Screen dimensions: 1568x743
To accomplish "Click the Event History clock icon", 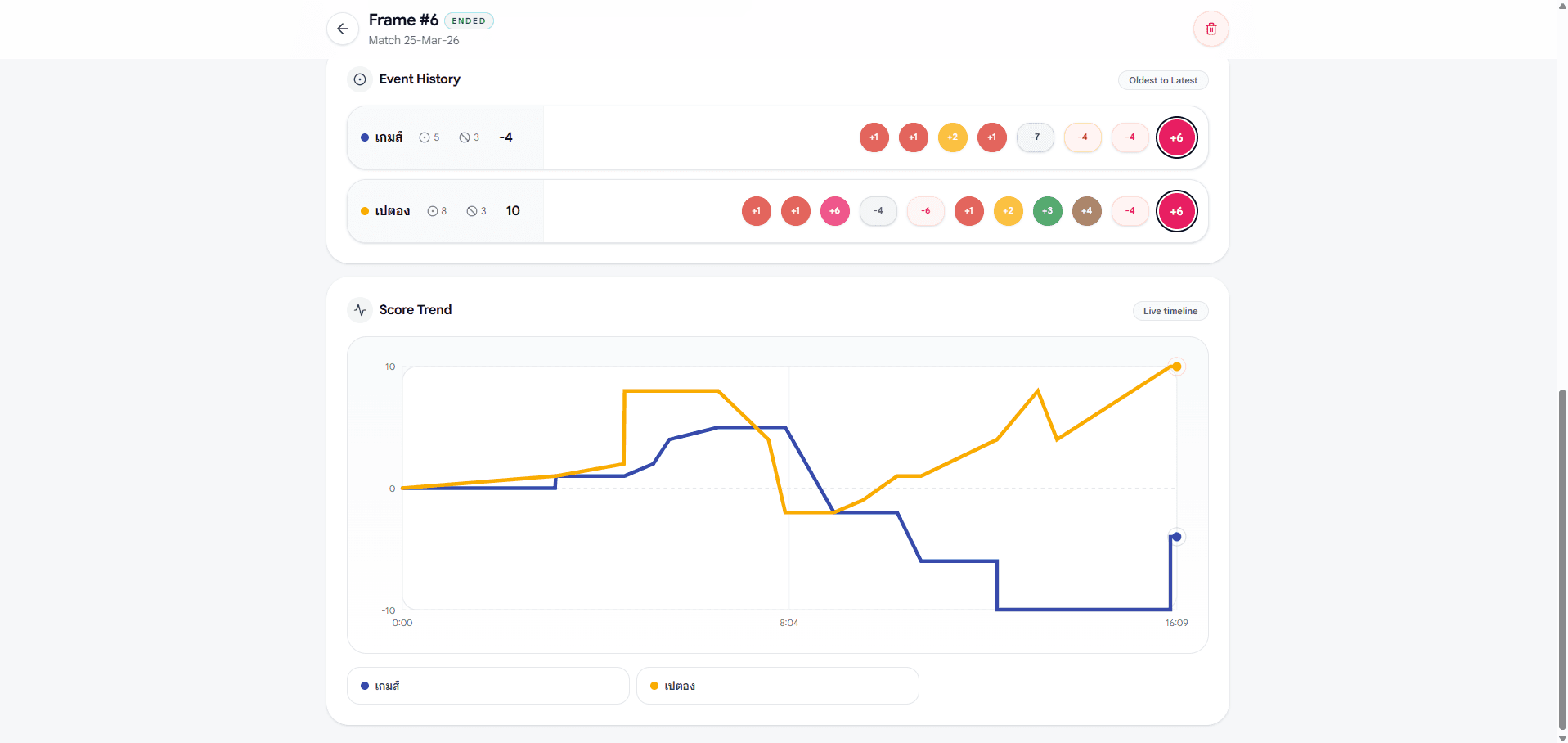I will [x=360, y=79].
